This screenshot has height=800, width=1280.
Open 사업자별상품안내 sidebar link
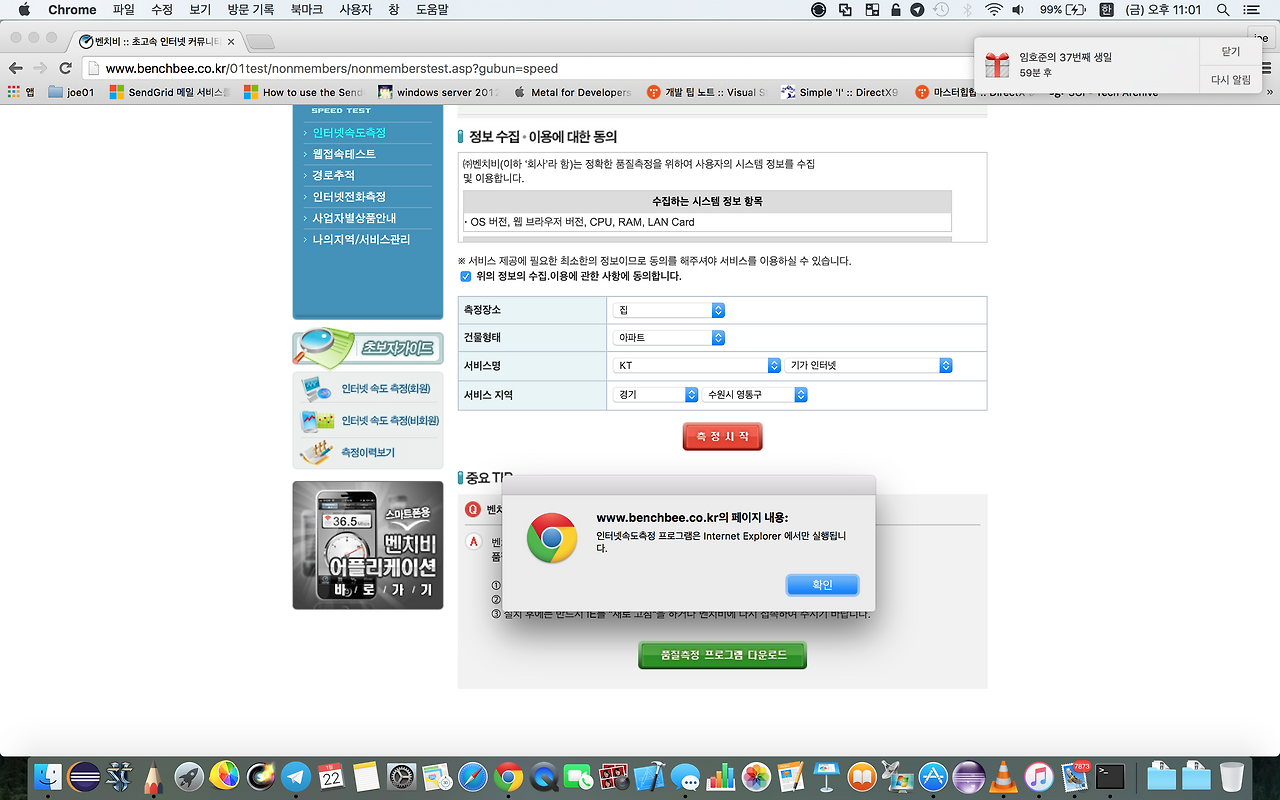(354, 218)
